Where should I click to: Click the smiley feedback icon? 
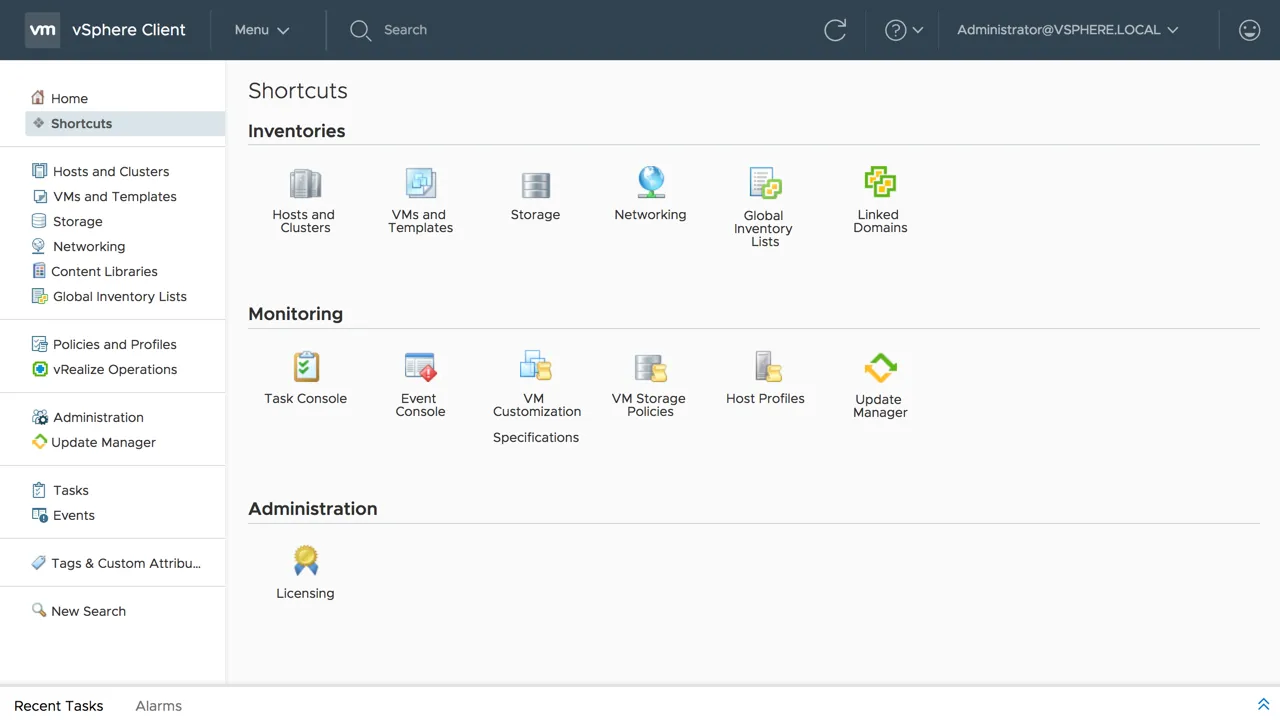tap(1249, 30)
